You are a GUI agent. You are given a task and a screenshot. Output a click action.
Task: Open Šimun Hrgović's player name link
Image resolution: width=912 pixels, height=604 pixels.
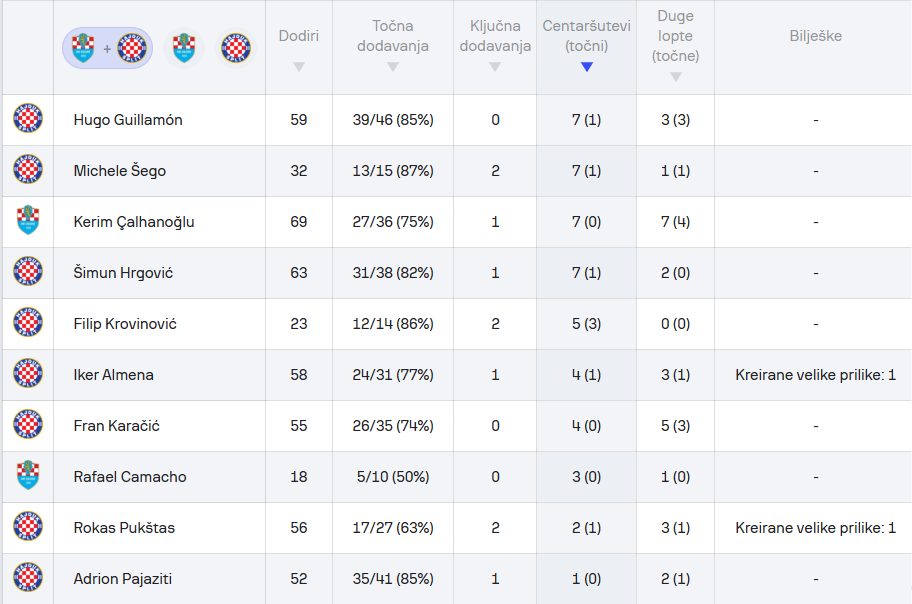[x=124, y=273]
